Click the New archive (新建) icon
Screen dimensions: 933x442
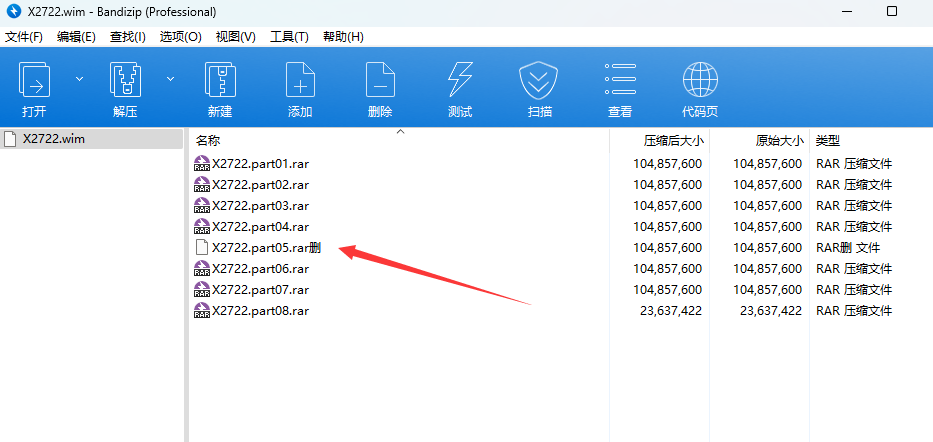pos(220,79)
